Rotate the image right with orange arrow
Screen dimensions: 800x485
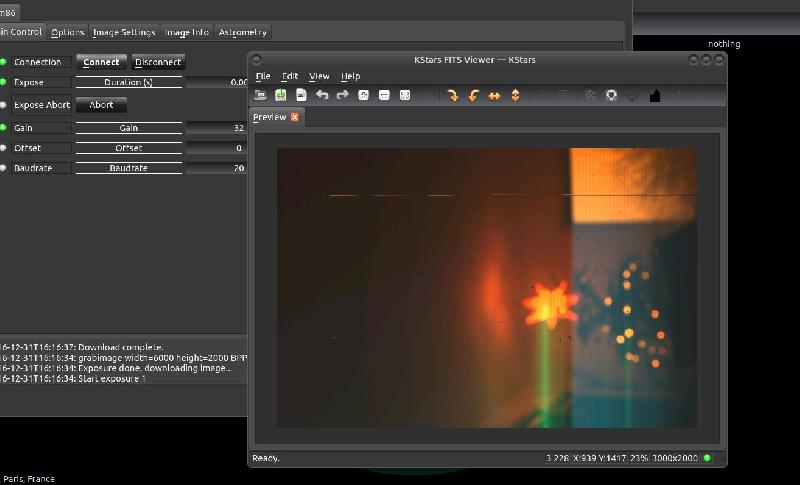pos(453,95)
